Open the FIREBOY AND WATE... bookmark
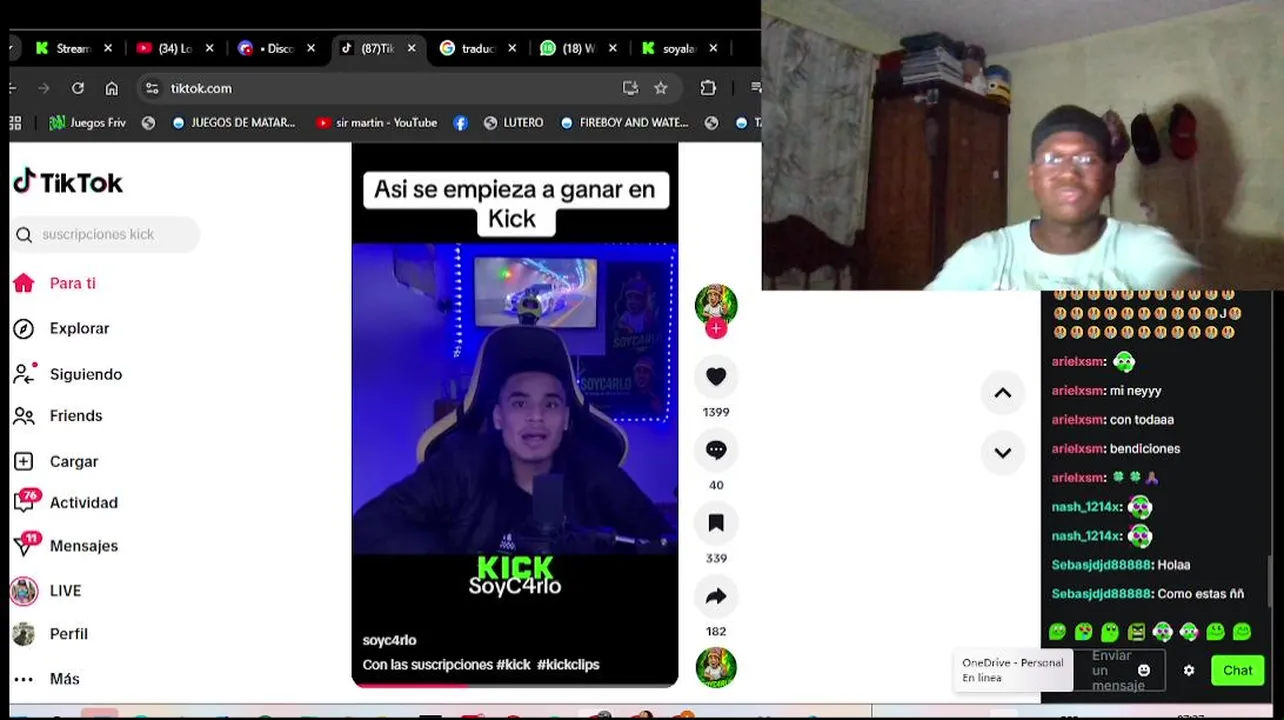 (625, 122)
